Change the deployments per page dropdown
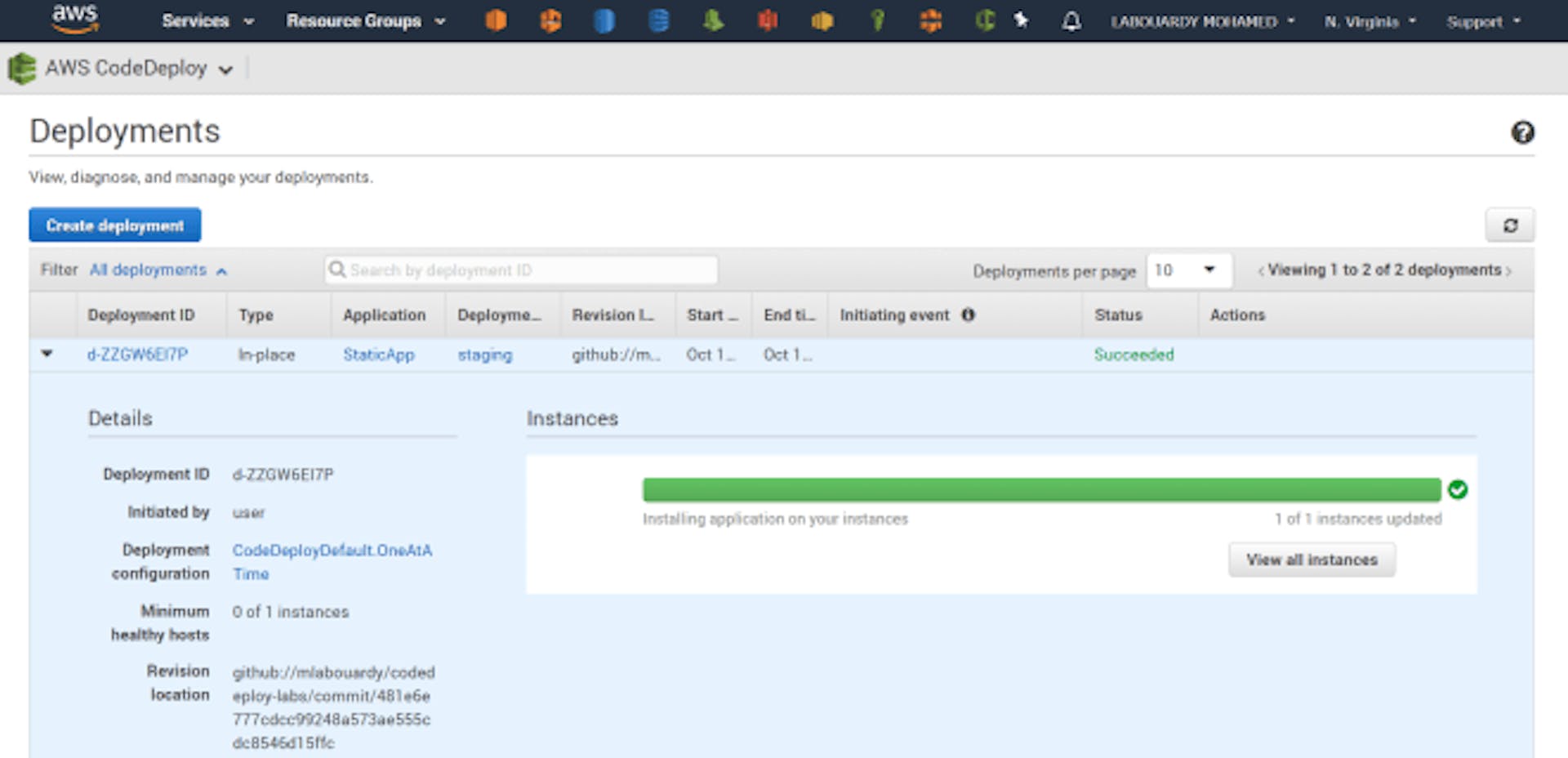Screen dimensions: 1568x758 1189,270
